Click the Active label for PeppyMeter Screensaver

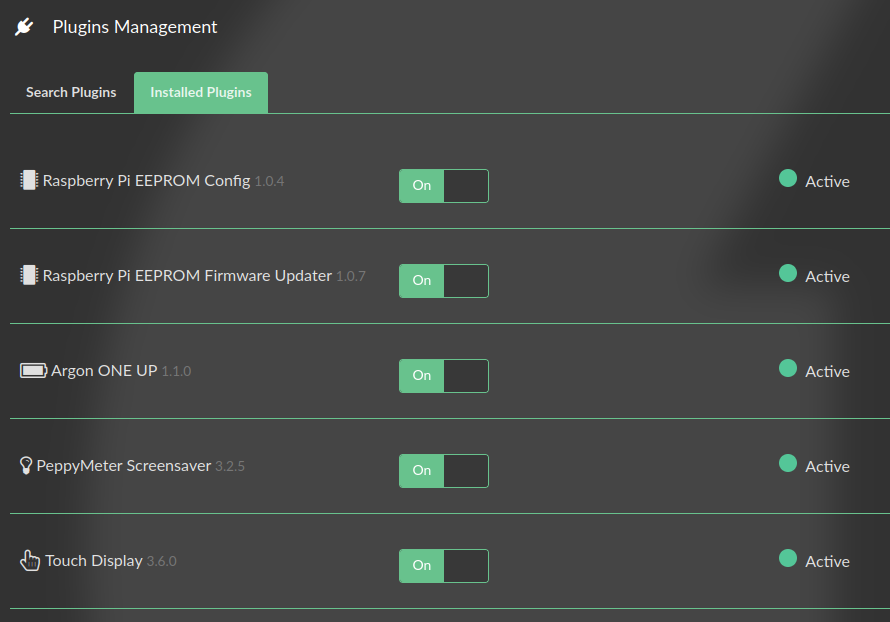[x=827, y=467]
